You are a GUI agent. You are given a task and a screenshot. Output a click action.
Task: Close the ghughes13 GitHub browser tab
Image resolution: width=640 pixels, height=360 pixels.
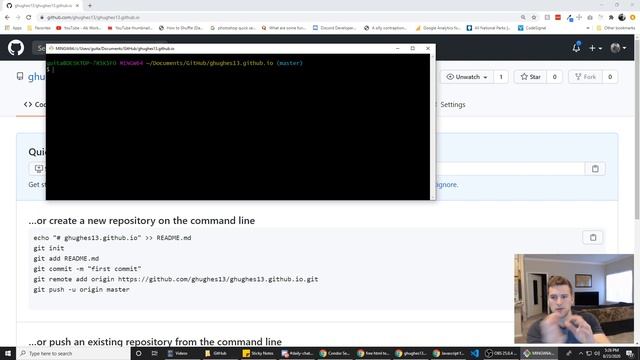click(77, 5)
